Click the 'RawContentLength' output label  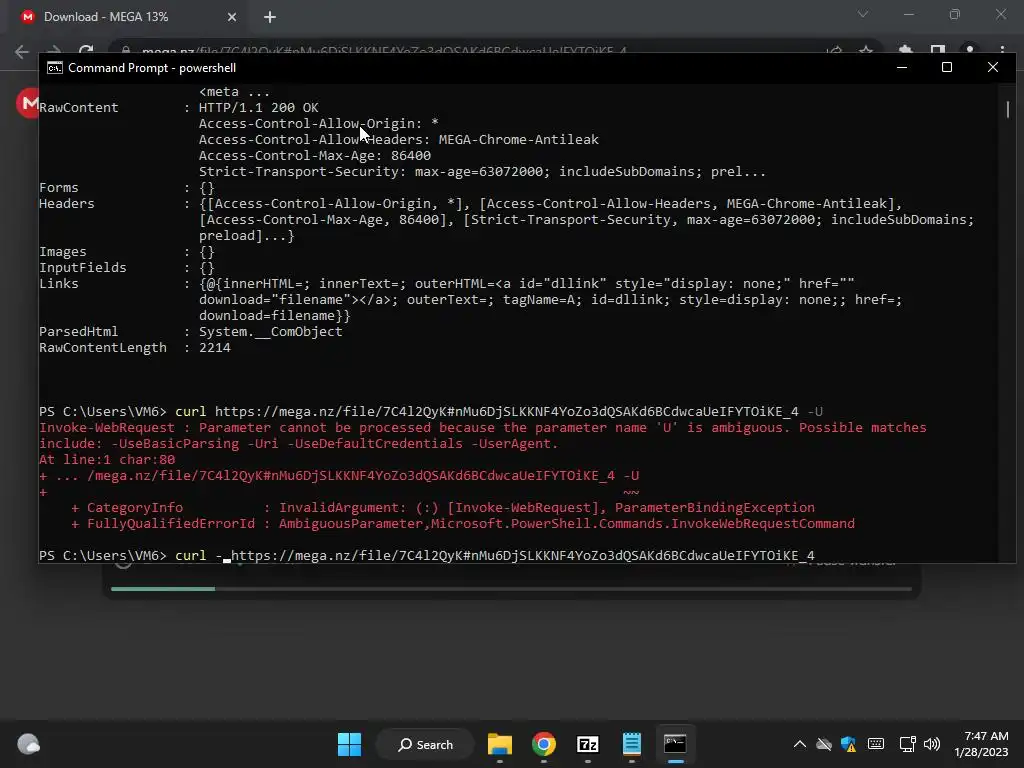[103, 347]
